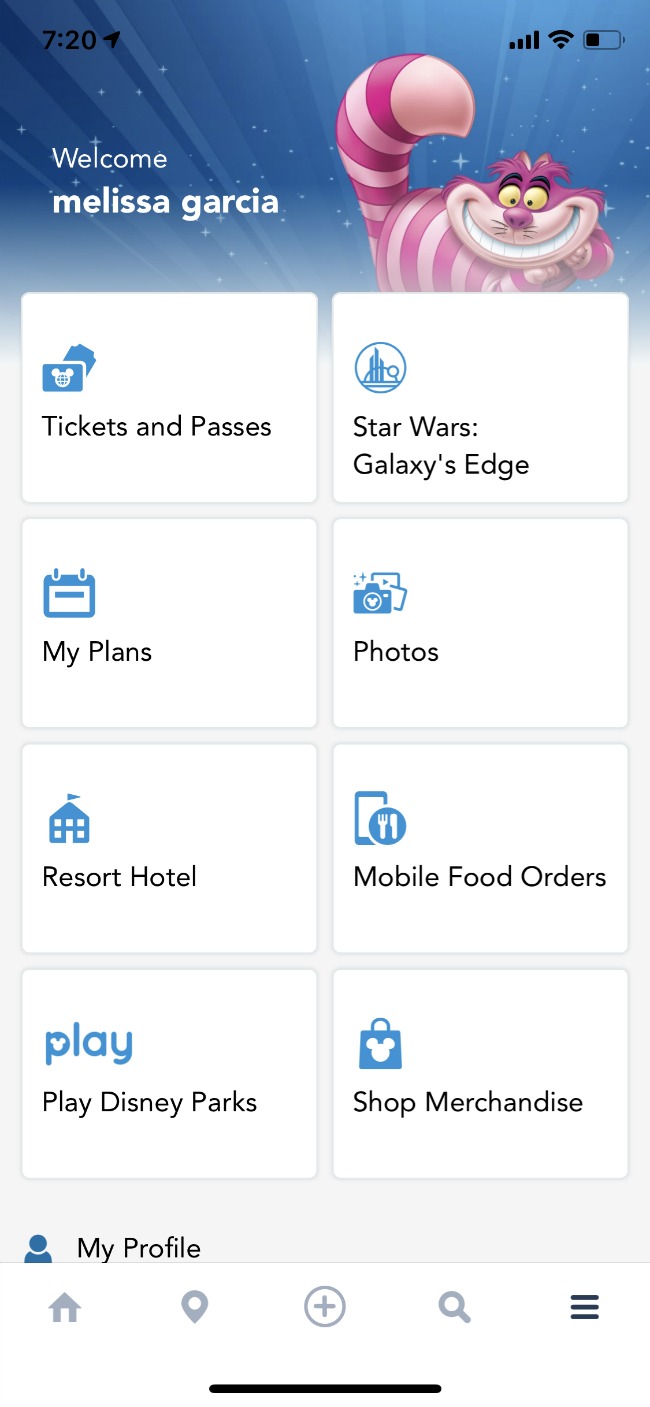Image resolution: width=650 pixels, height=1407 pixels.
Task: Start a Mobile Food Order
Action: coord(480,848)
